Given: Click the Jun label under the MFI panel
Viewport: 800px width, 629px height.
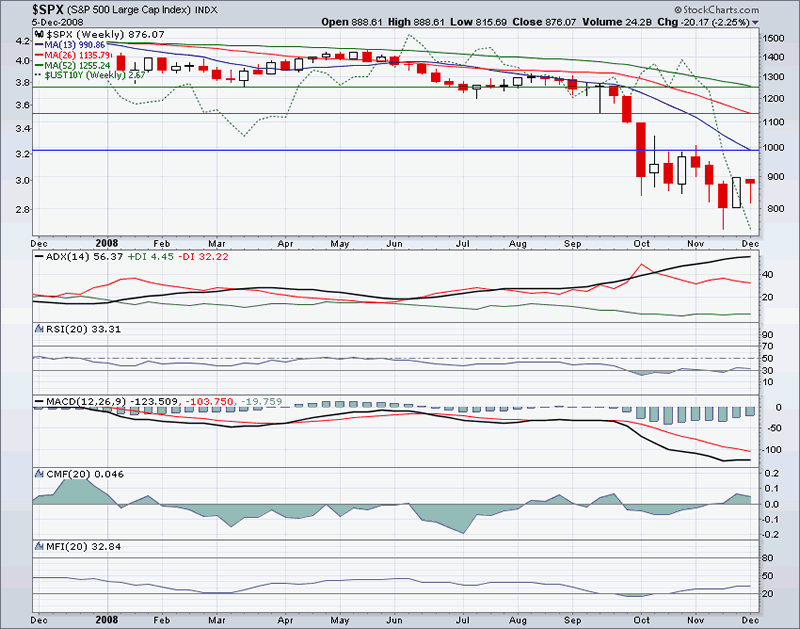Looking at the screenshot, I should [394, 620].
